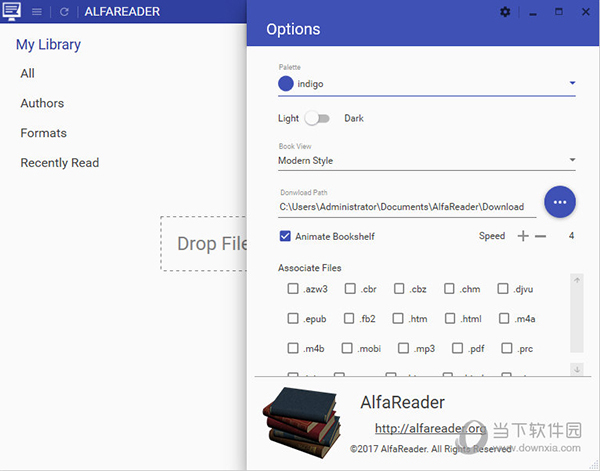The width and height of the screenshot is (600, 471).
Task: Click the Associate Files label
Action: pos(310,268)
